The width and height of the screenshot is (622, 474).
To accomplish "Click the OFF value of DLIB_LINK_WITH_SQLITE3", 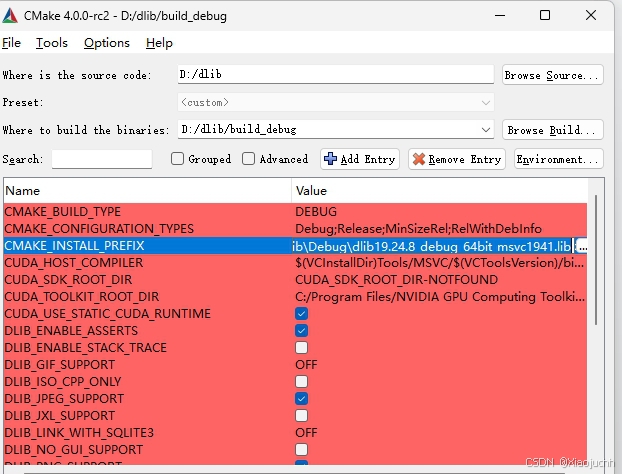I will [x=306, y=433].
